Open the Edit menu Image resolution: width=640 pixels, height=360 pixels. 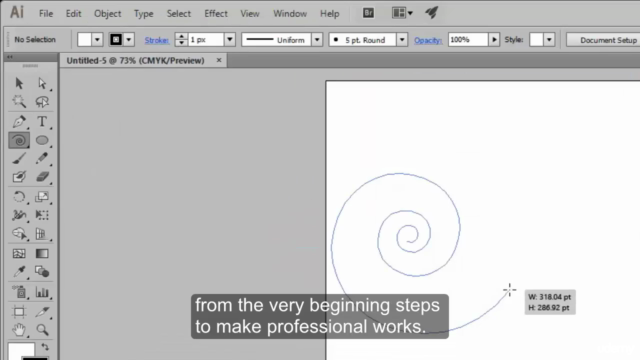73,13
